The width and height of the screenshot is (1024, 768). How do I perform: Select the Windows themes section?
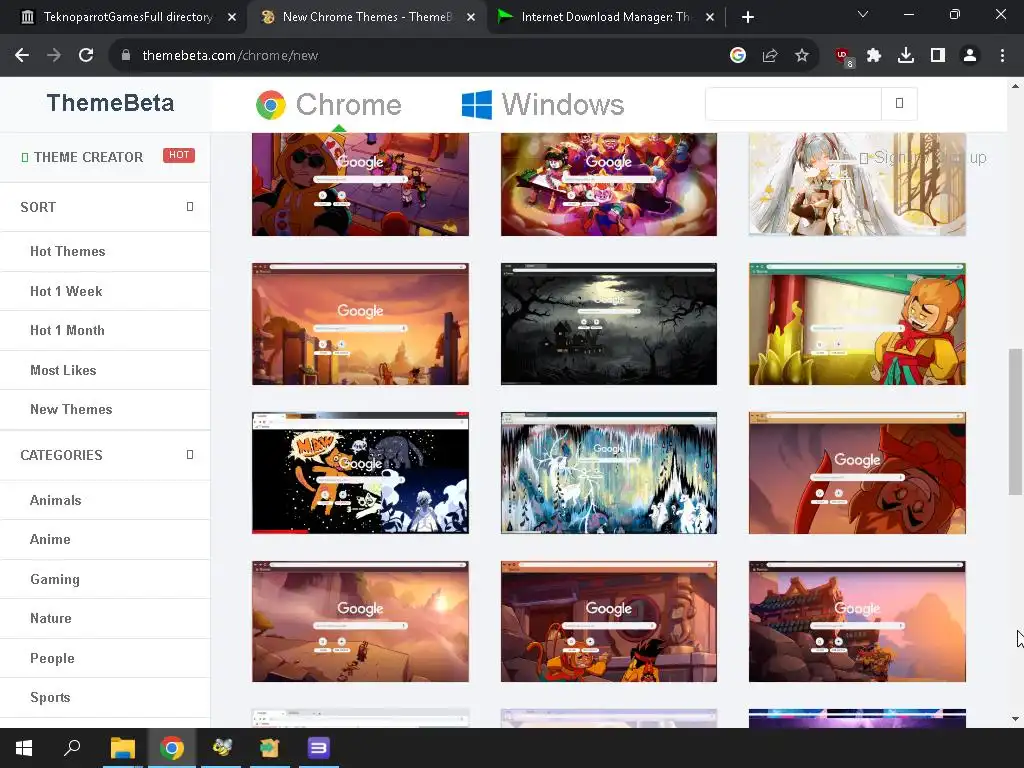(543, 104)
